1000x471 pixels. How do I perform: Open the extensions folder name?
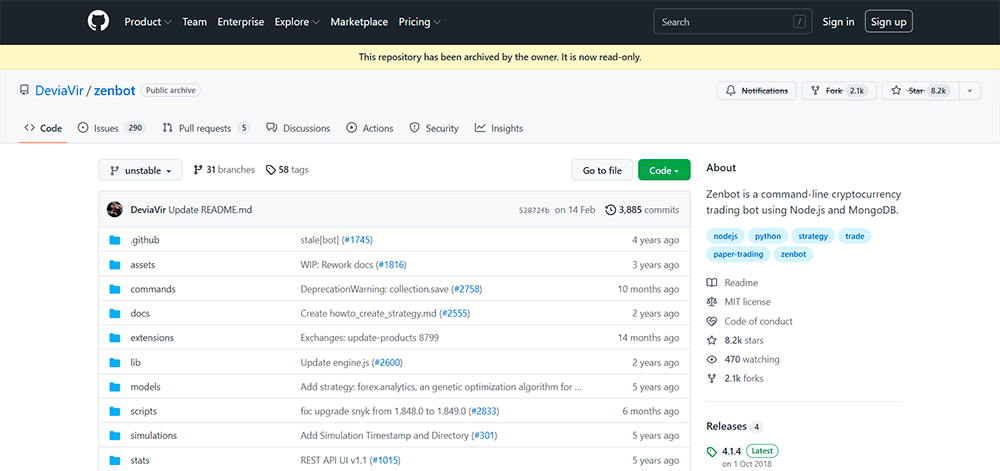(152, 338)
